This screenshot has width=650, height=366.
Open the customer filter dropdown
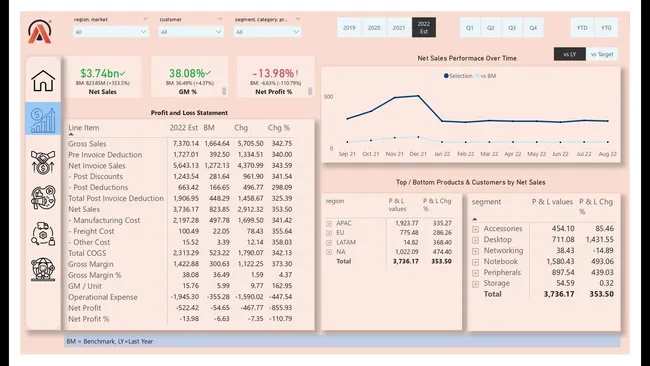pos(191,32)
